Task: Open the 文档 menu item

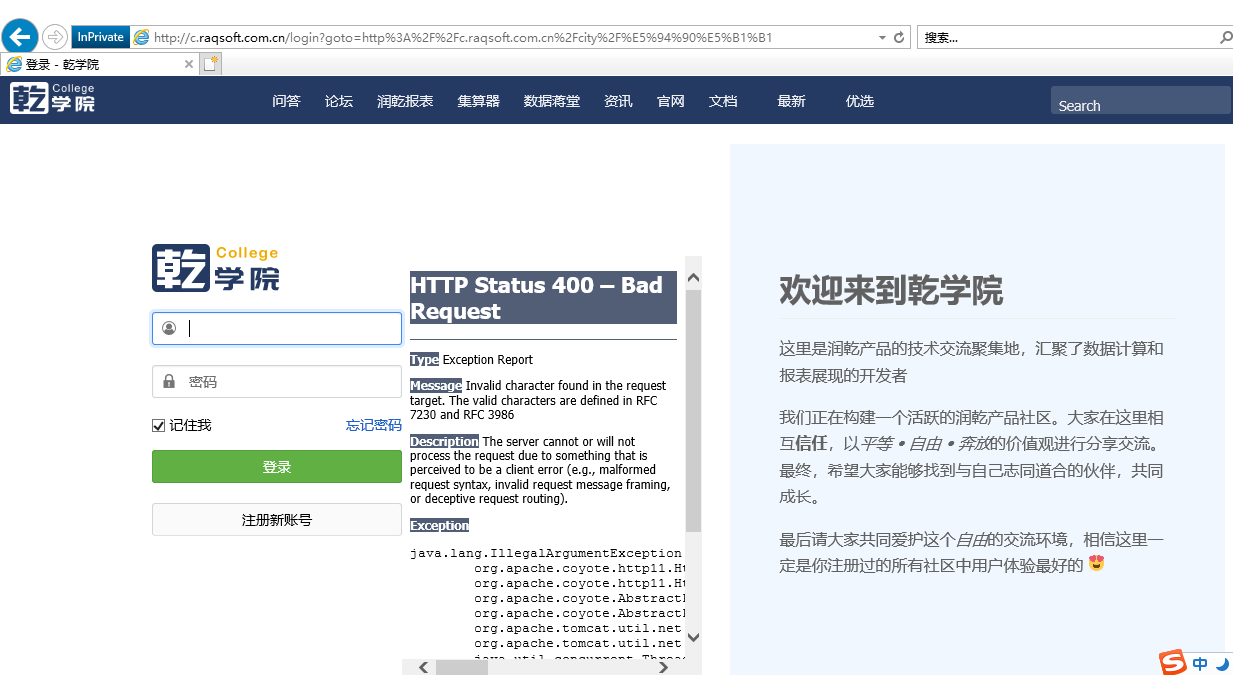Action: [723, 101]
